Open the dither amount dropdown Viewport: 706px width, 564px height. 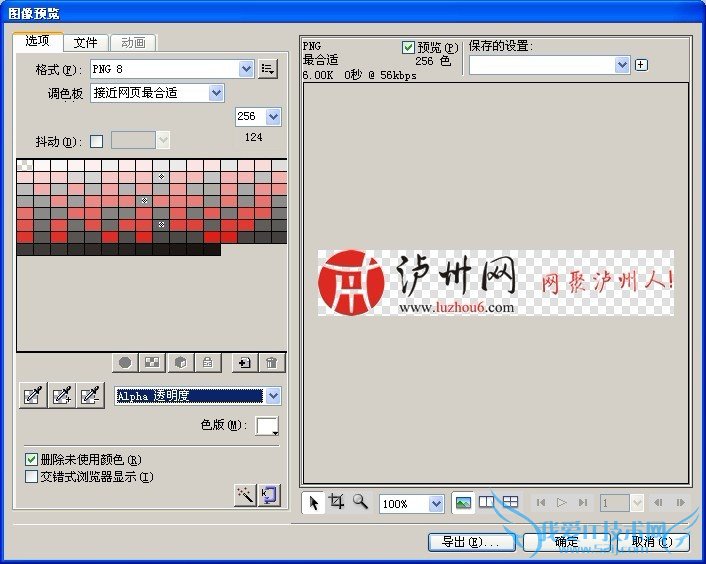[x=163, y=140]
